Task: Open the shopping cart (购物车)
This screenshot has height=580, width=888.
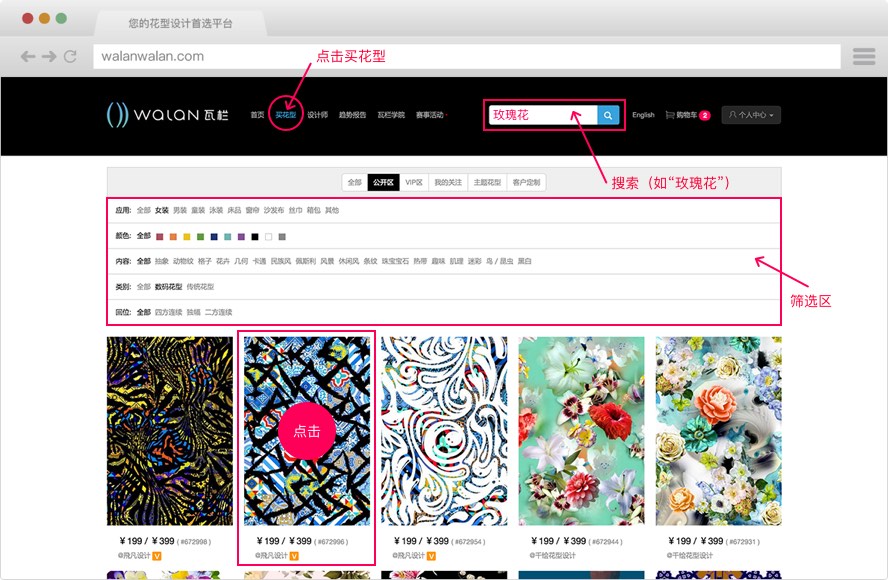Action: click(x=686, y=115)
